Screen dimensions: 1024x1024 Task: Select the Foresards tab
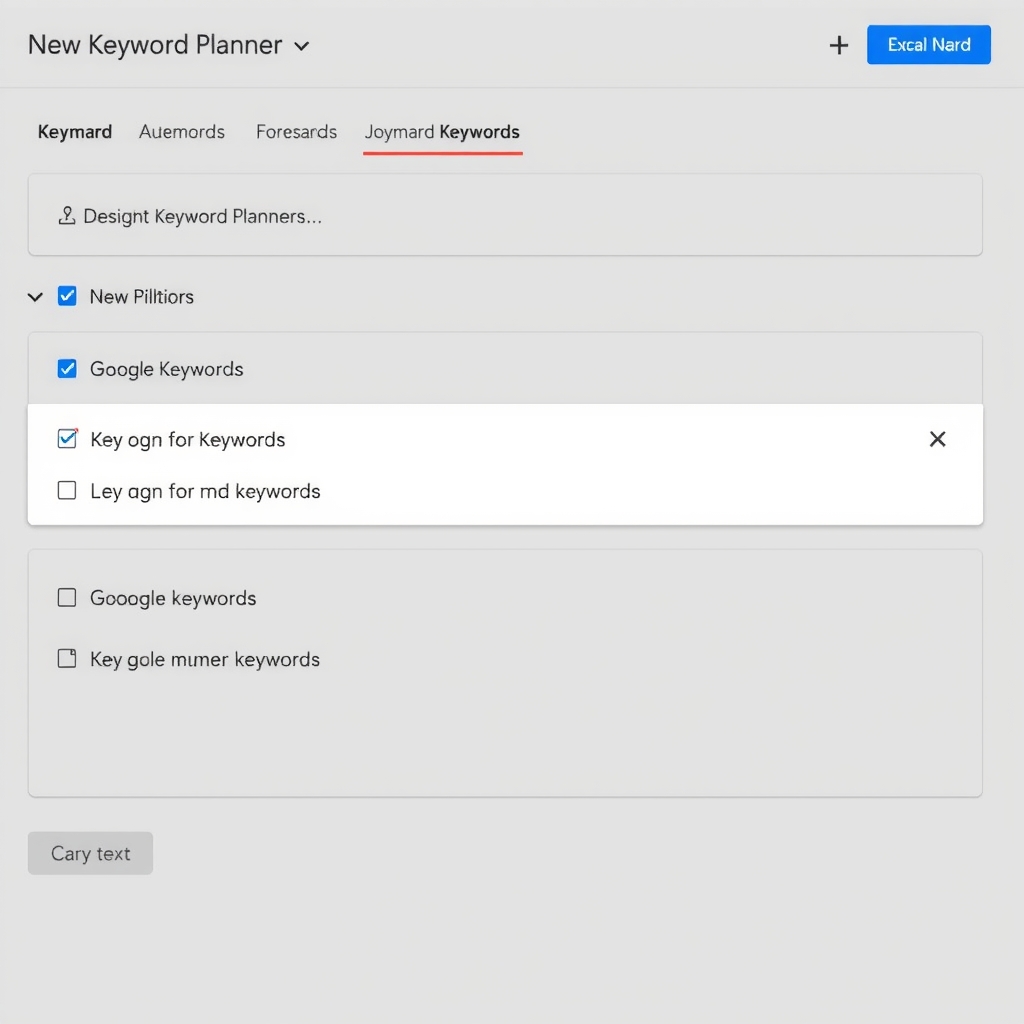coord(296,132)
